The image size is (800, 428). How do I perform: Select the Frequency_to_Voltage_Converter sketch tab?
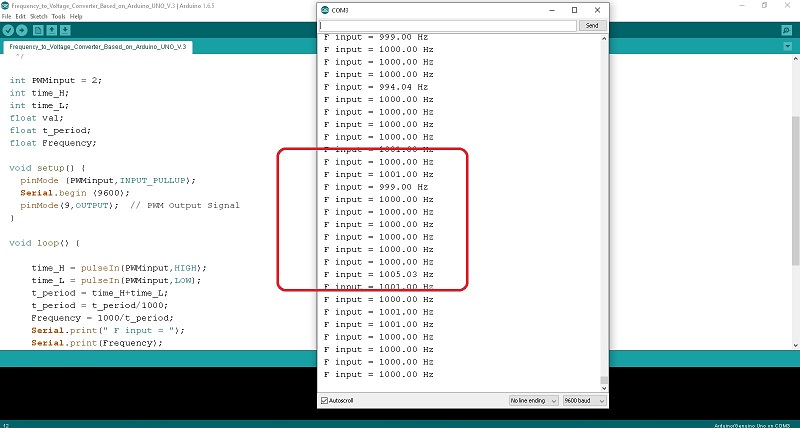pos(98,47)
